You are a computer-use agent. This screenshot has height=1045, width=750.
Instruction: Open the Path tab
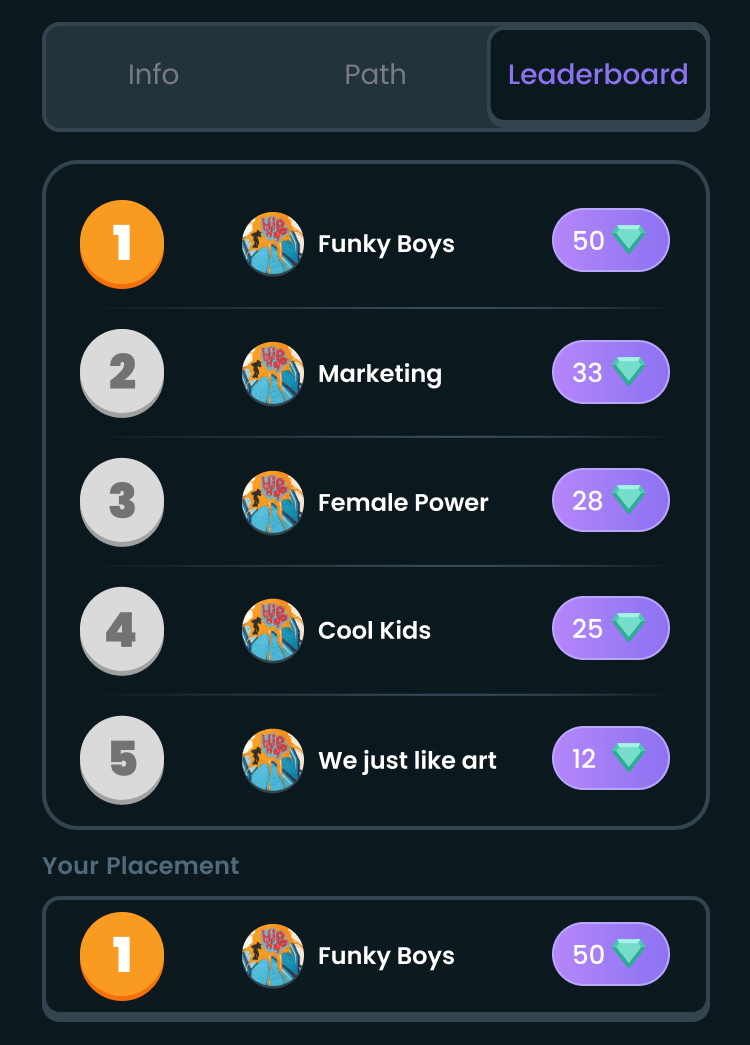tap(375, 75)
